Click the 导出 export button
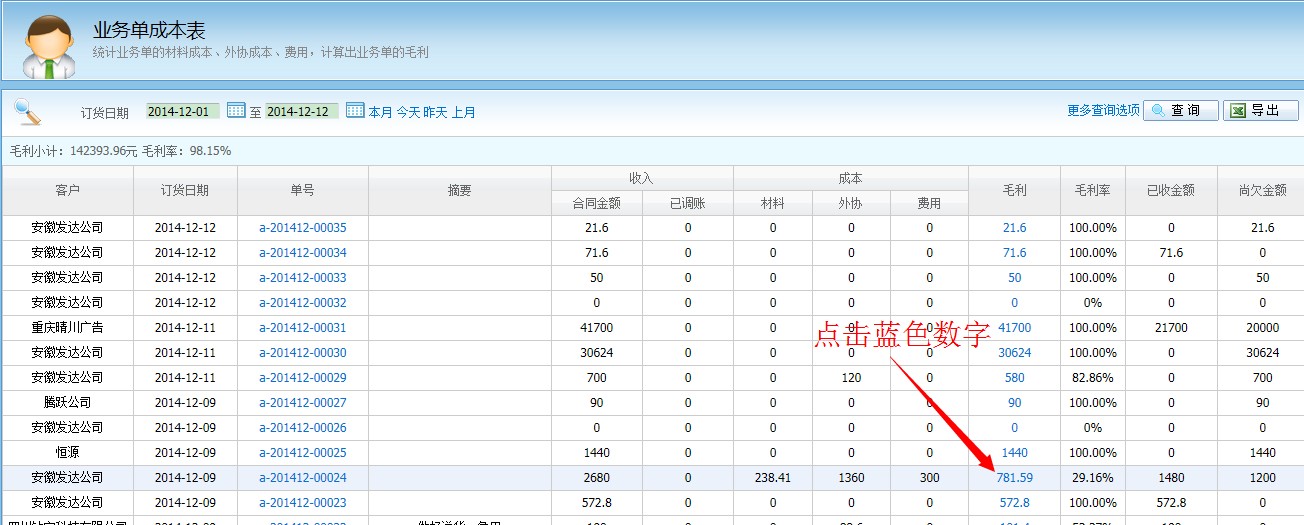 1260,111
